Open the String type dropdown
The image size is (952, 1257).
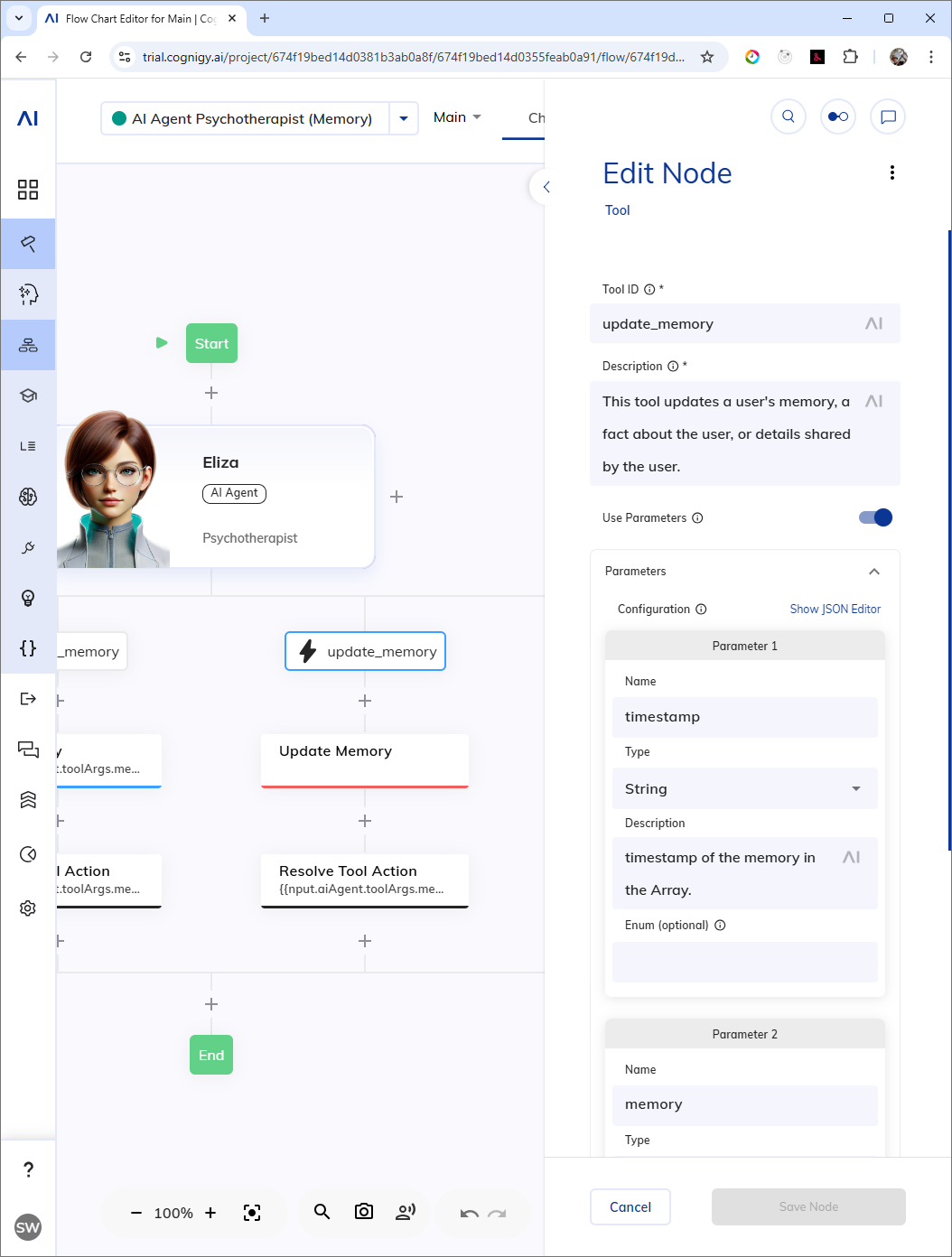(x=745, y=788)
